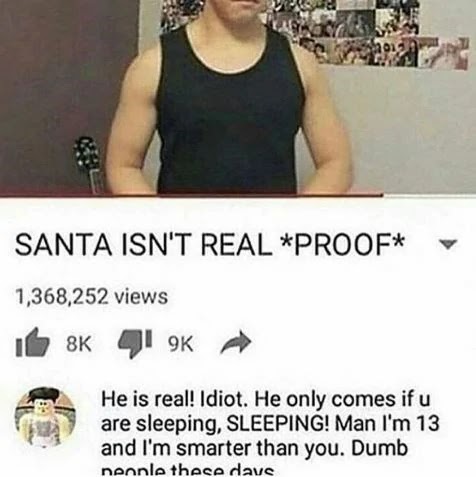Seek along the red video progress bar
The image size is (476, 477).
192,195
